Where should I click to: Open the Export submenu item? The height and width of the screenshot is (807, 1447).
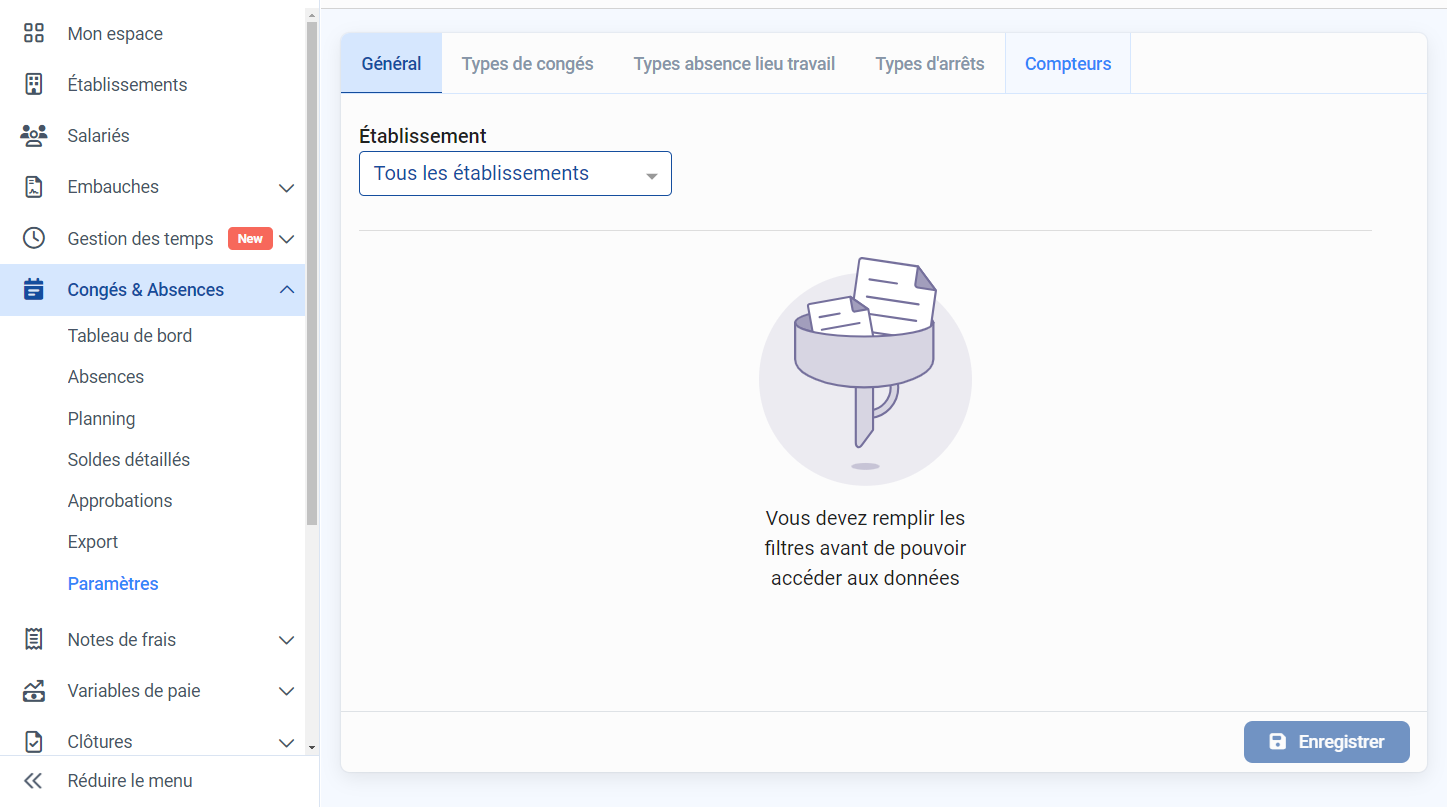93,542
